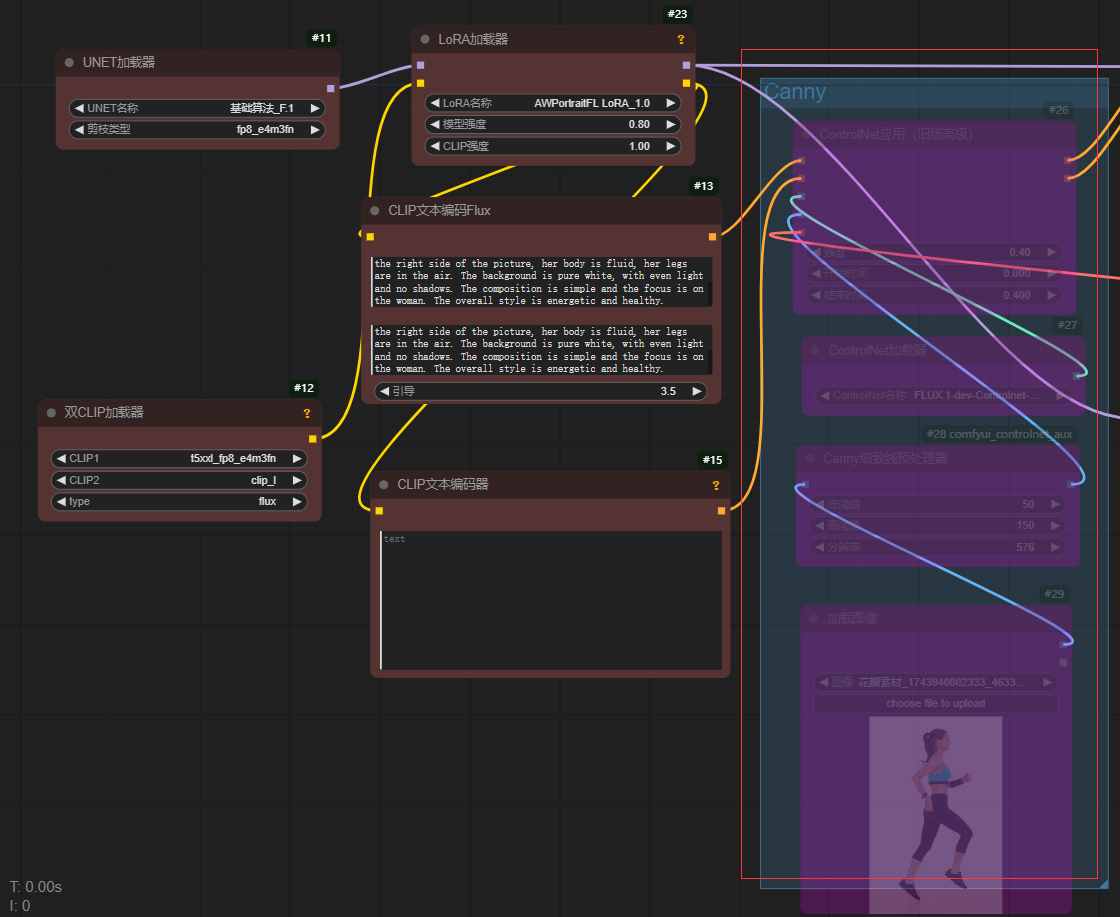
Task: Adjust 高阈值 150 value field
Action: [938, 526]
